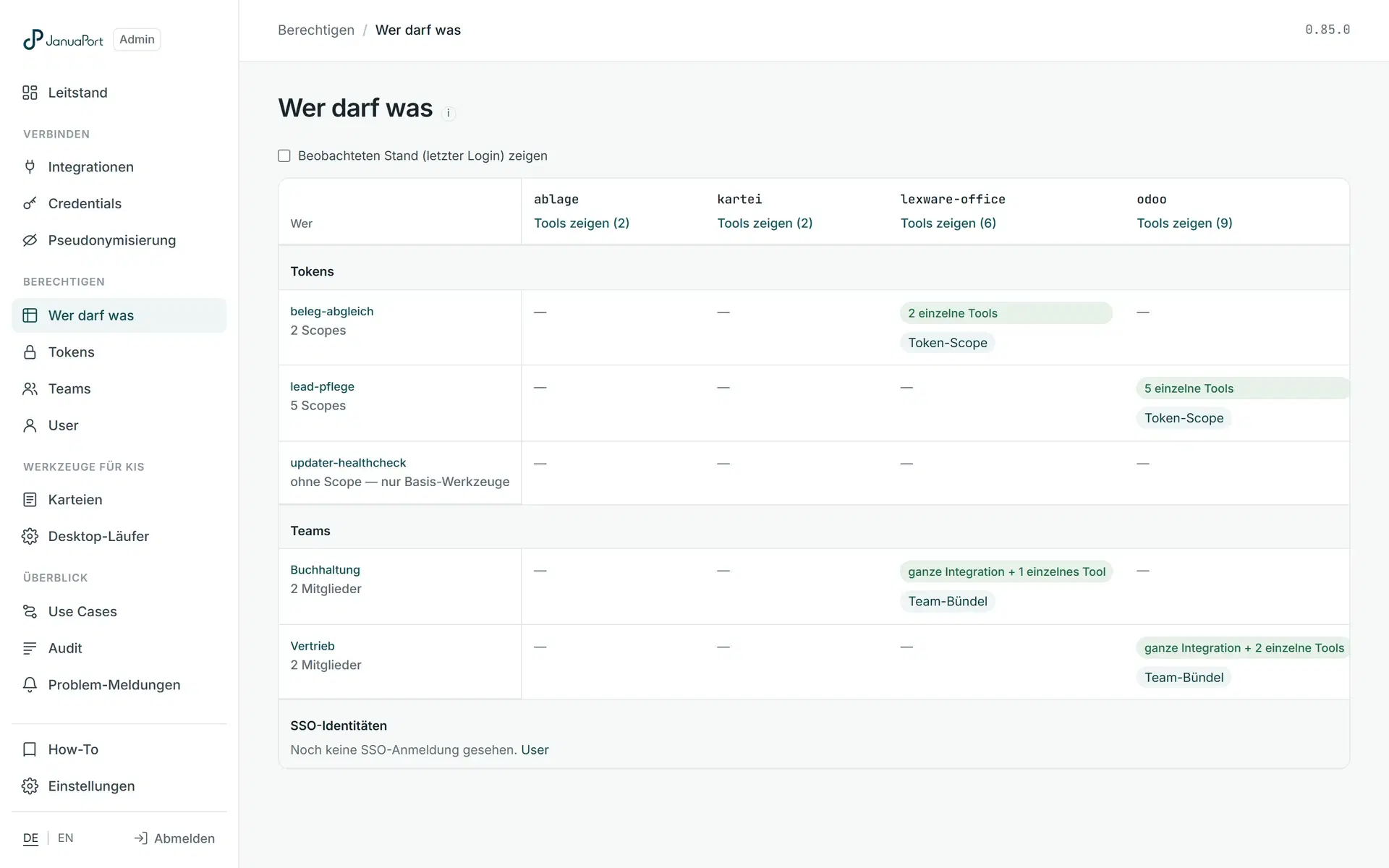The height and width of the screenshot is (868, 1389).
Task: Expand Tools zeigen (6) under lexware-office
Action: (x=948, y=223)
